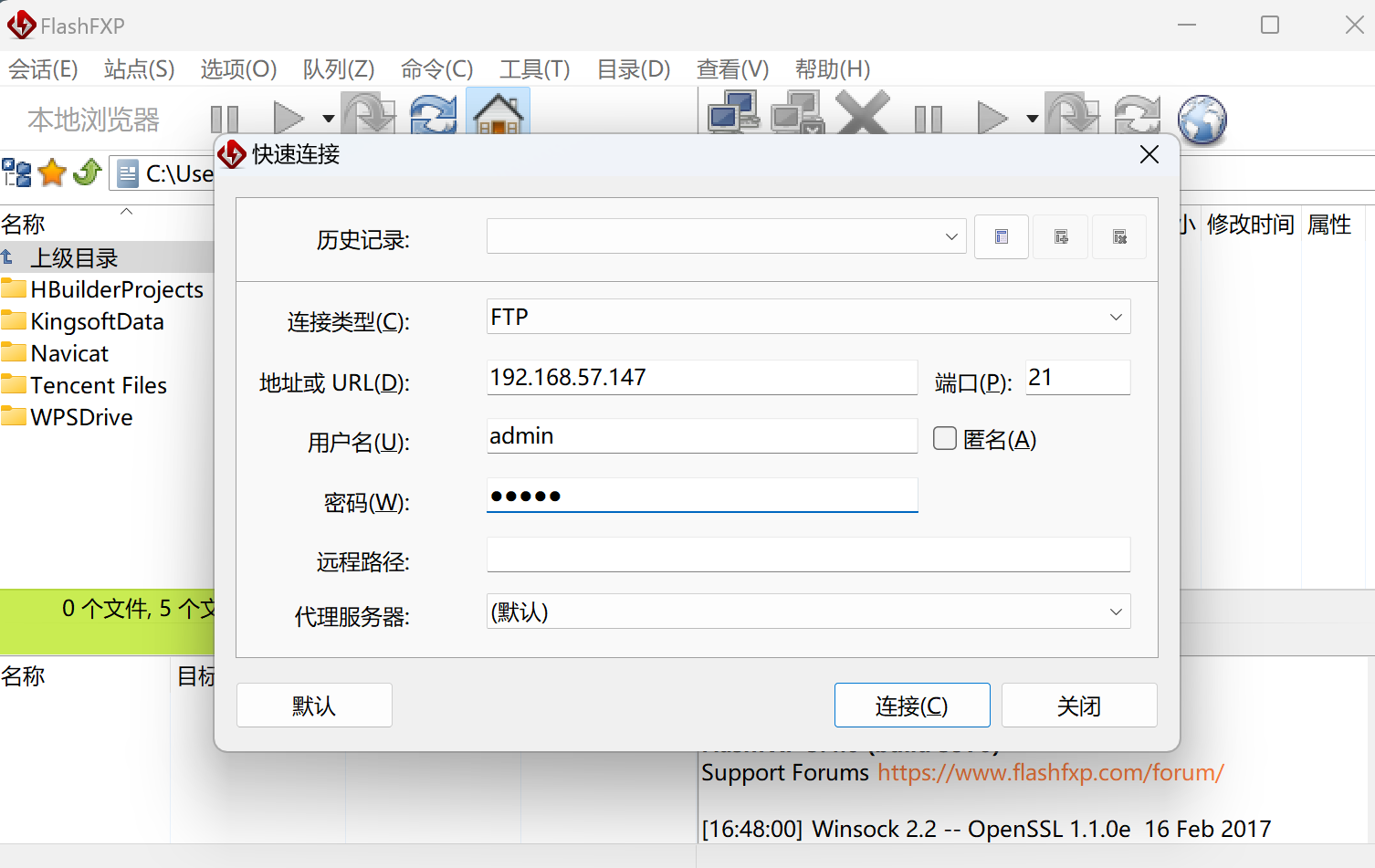Click the local path box showing C:\Use

pos(163,173)
